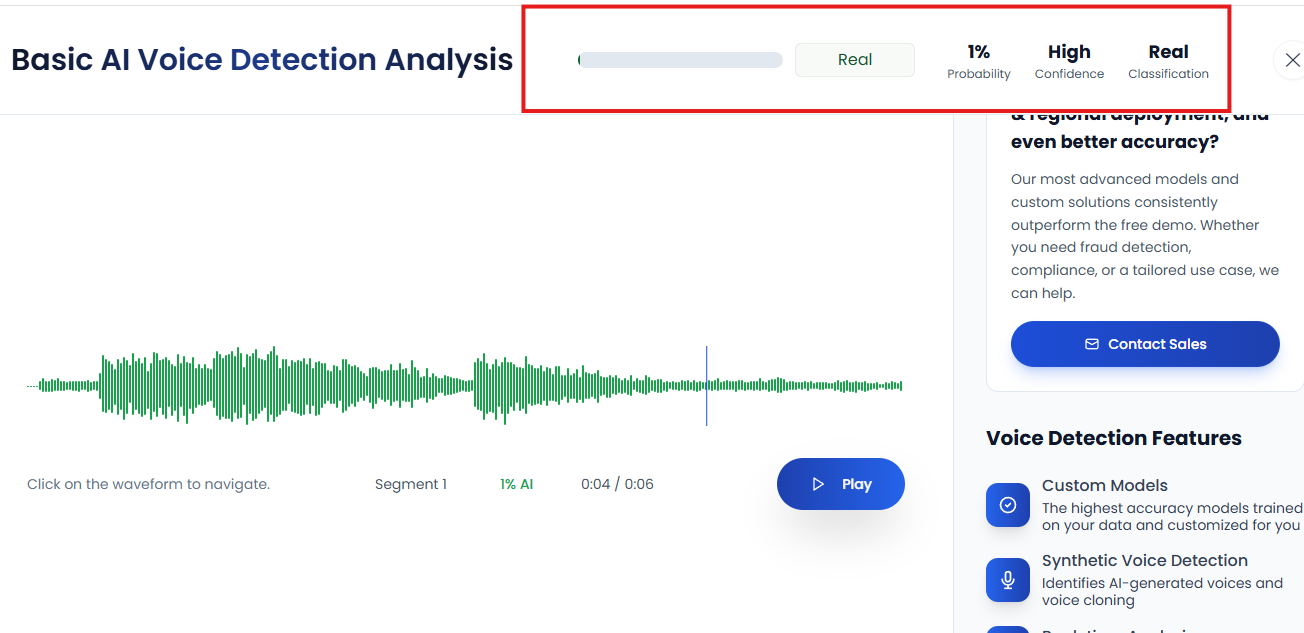Click the Play button under the waveform
Viewport: 1304px width, 633px height.
click(840, 484)
